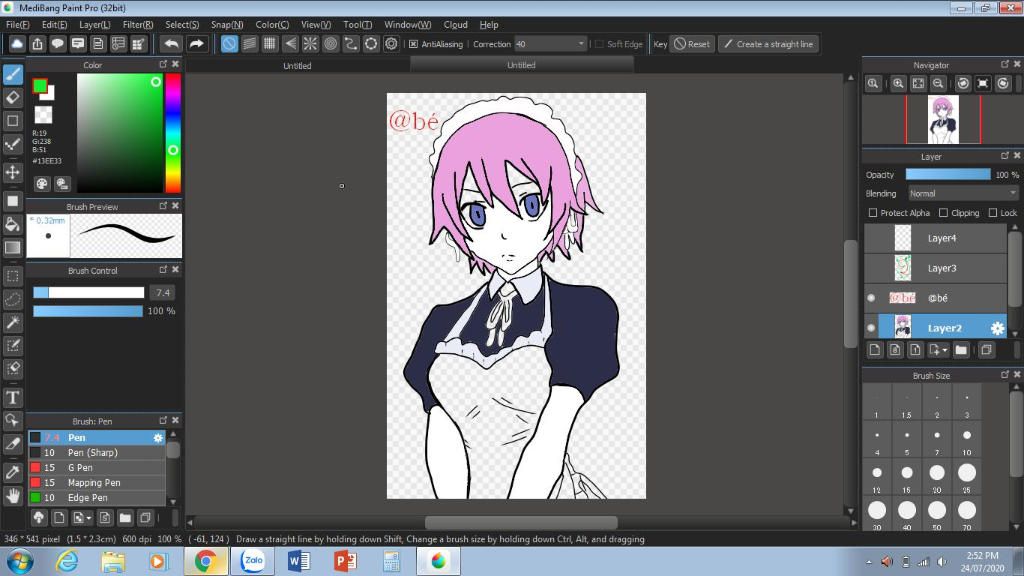
Task: Create a new layer in Layer panel
Action: [x=875, y=350]
